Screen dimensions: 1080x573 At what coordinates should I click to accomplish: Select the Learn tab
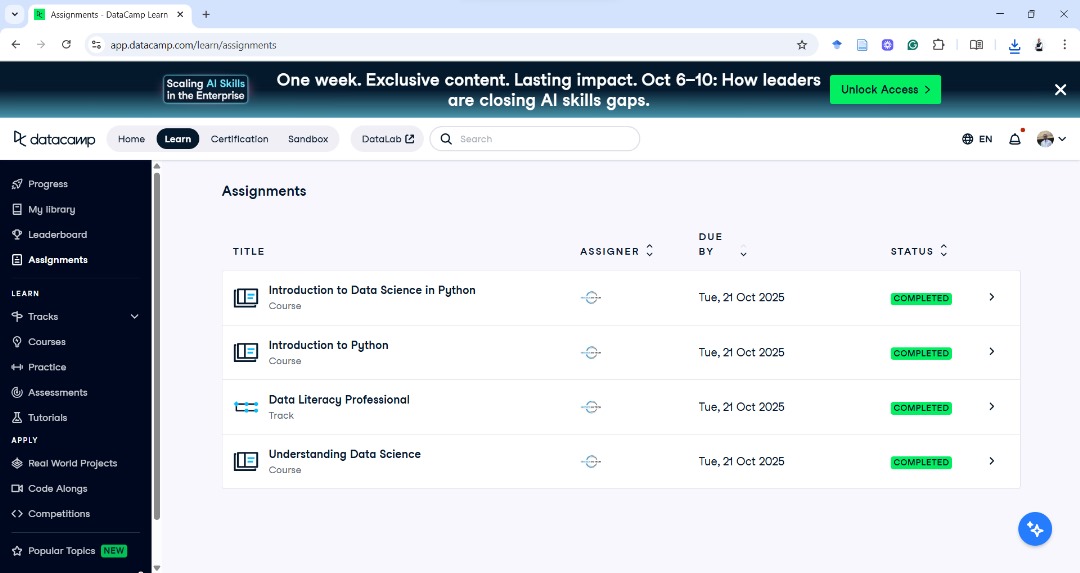click(178, 139)
